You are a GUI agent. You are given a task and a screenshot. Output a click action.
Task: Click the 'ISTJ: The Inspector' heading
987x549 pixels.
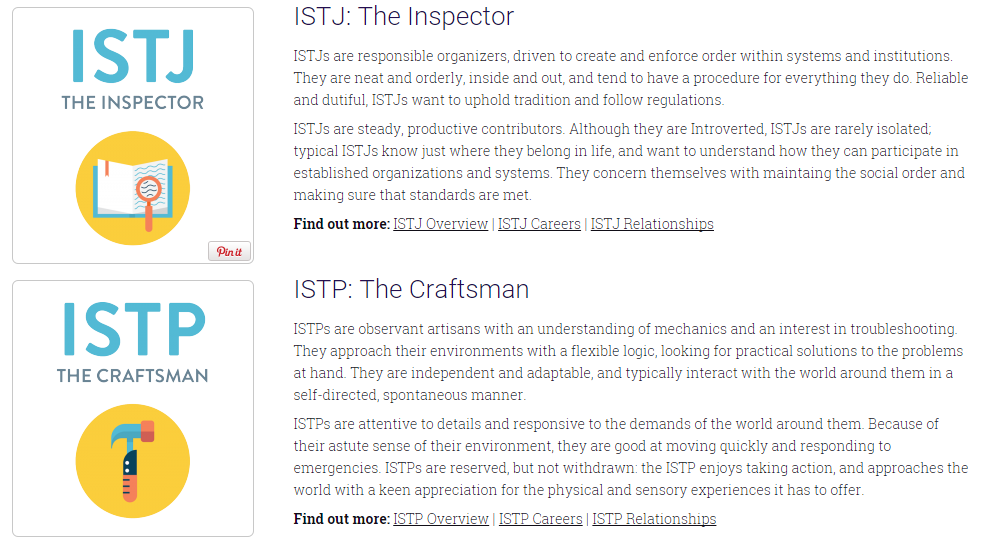point(403,16)
